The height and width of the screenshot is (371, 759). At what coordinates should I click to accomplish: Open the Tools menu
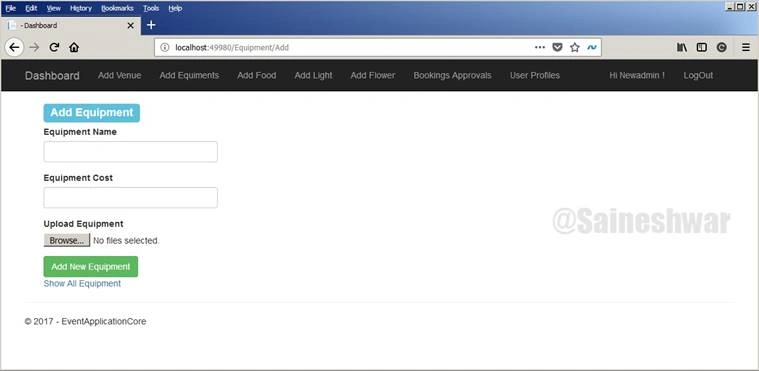(x=151, y=8)
